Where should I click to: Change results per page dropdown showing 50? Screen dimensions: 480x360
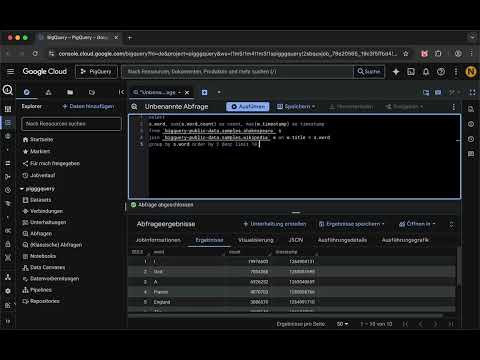(342, 324)
